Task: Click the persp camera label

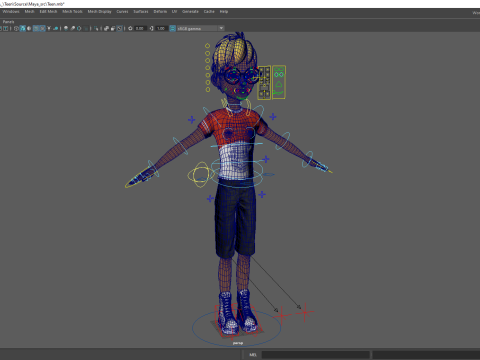Action: pyautogui.click(x=238, y=343)
